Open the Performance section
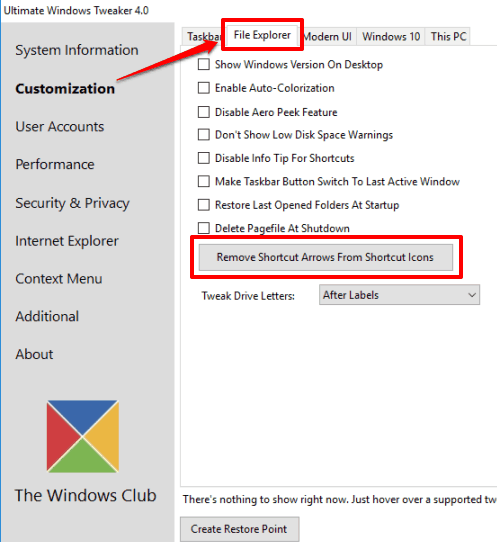Viewport: 497px width, 542px height. pos(55,165)
